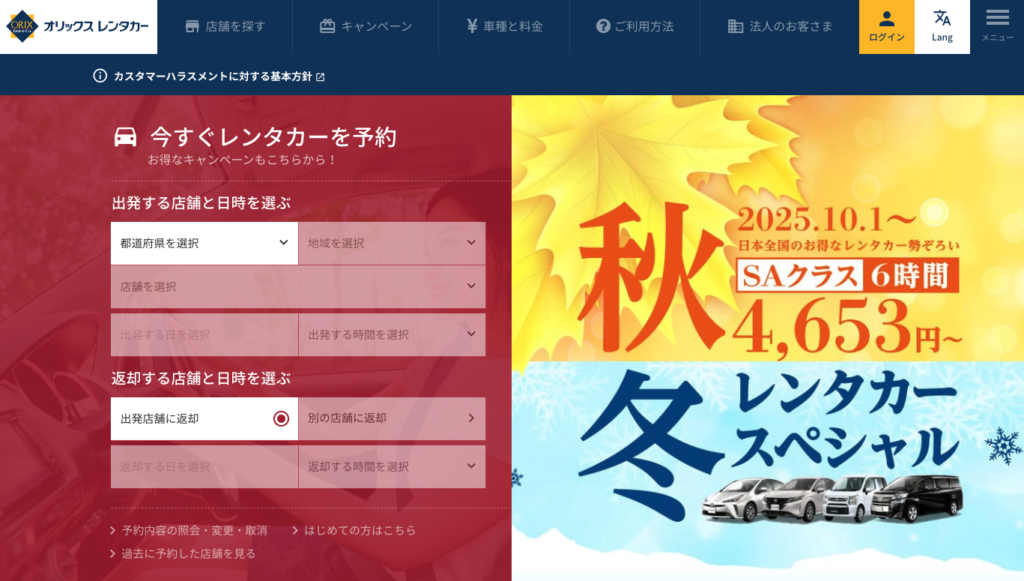
Task: Open the 店舗を探す menu item
Action: tap(225, 26)
